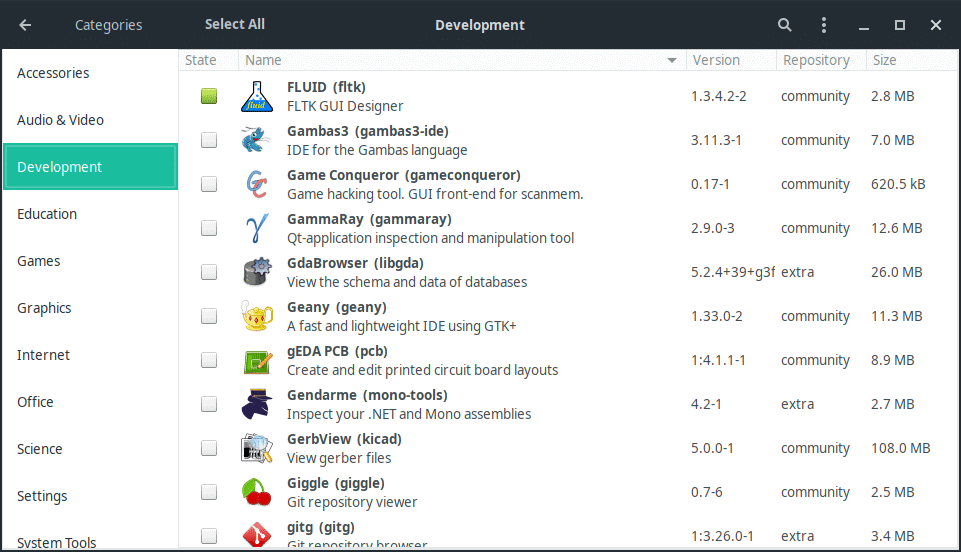
Task: Enable the GdaBrowser checkbox
Action: [x=209, y=272]
